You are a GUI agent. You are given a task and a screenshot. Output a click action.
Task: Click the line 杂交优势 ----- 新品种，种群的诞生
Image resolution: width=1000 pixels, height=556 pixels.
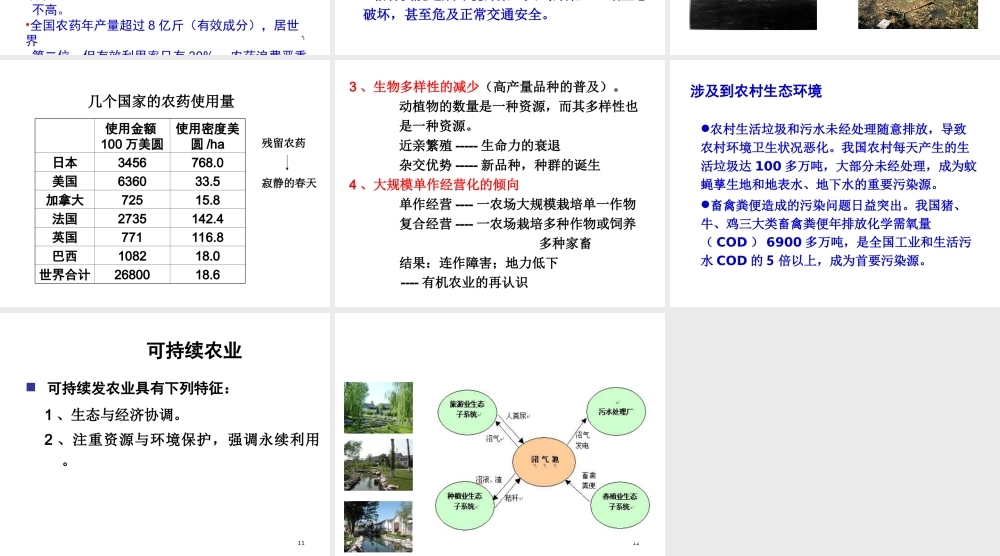500,165
